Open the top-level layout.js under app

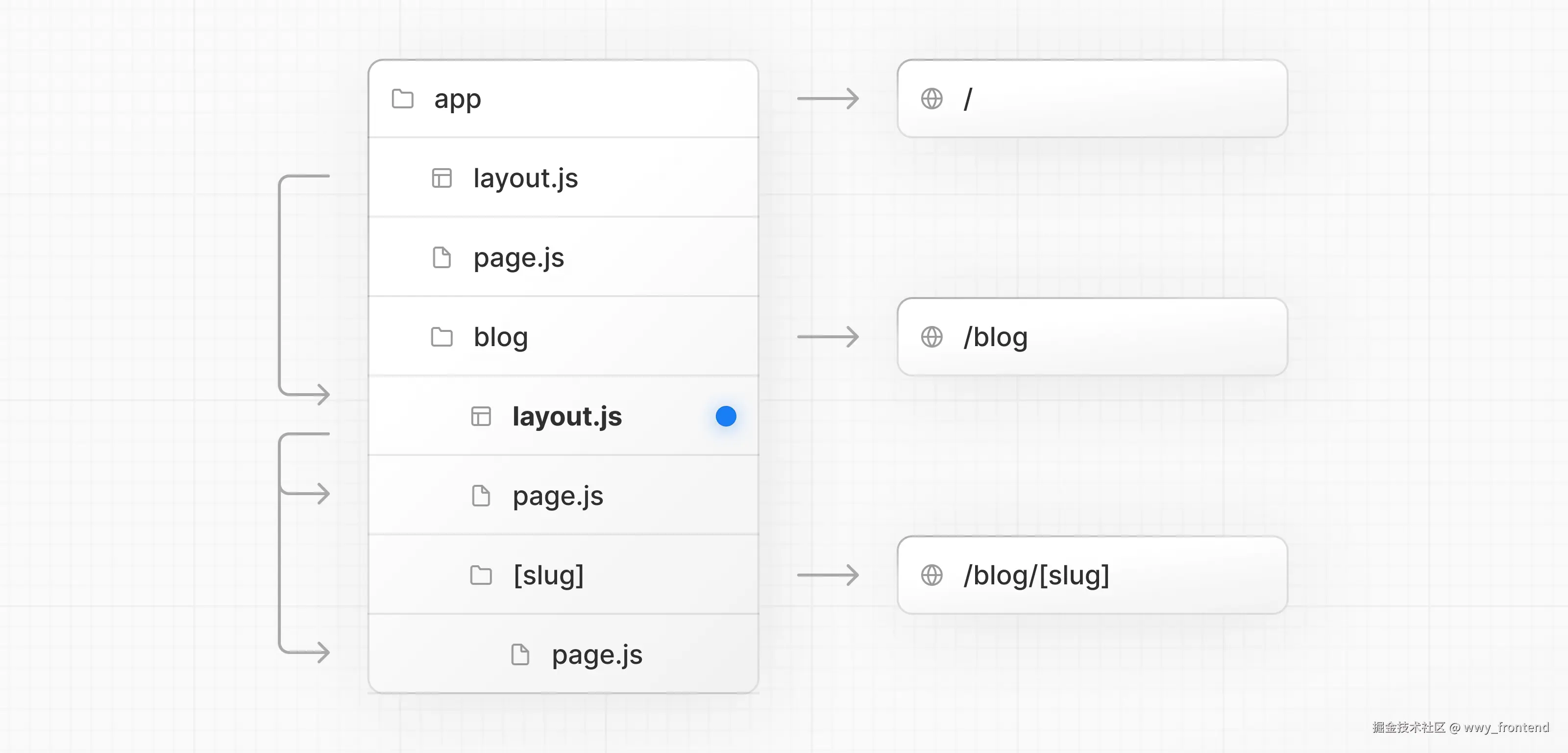tap(525, 178)
